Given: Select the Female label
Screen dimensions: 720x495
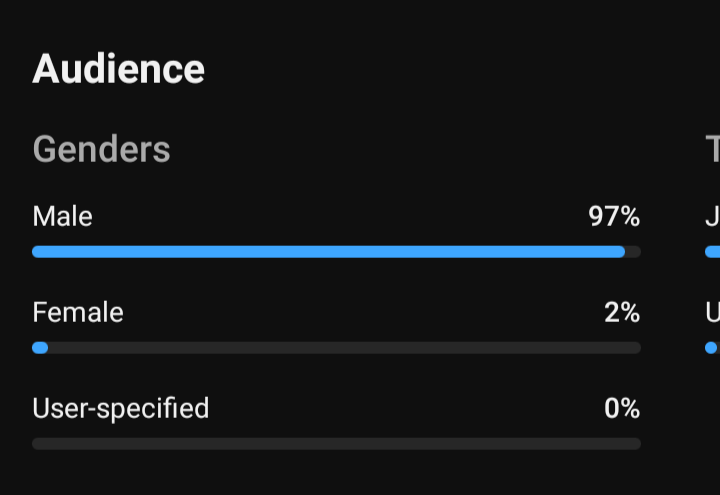Looking at the screenshot, I should tap(78, 312).
